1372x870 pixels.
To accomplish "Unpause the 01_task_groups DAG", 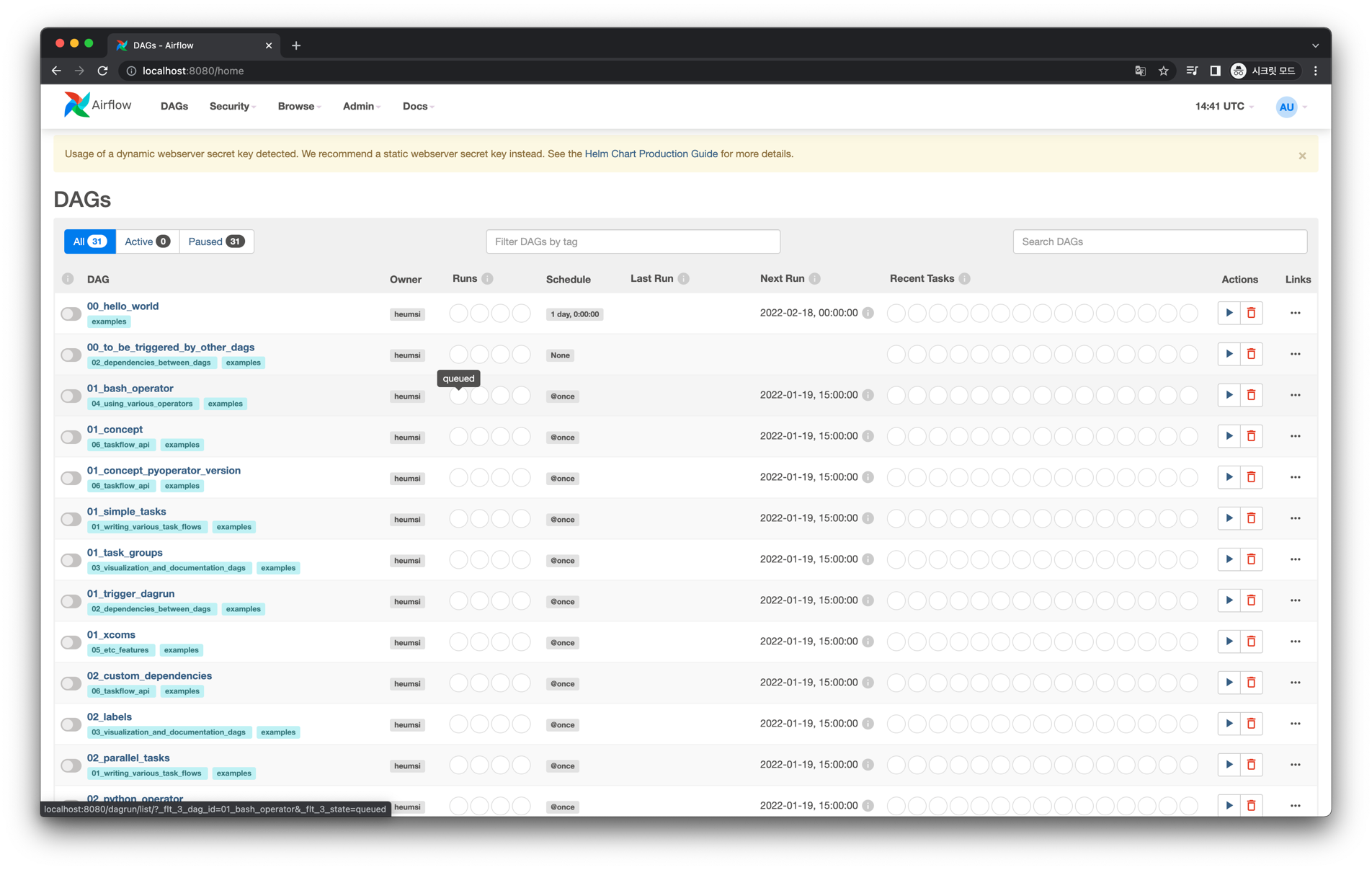I will [71, 561].
